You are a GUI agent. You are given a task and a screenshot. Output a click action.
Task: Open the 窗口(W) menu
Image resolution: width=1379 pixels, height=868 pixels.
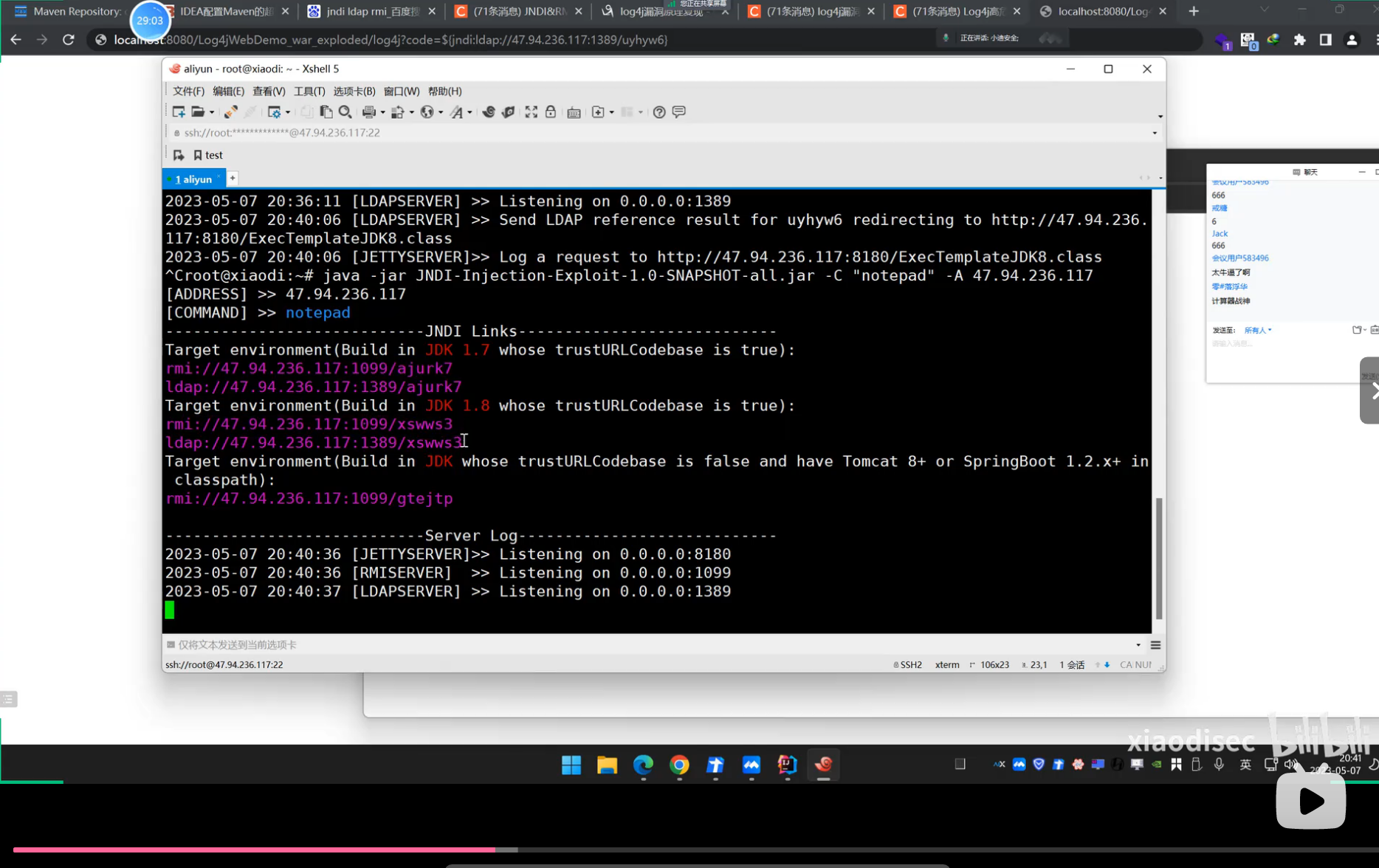pos(402,91)
